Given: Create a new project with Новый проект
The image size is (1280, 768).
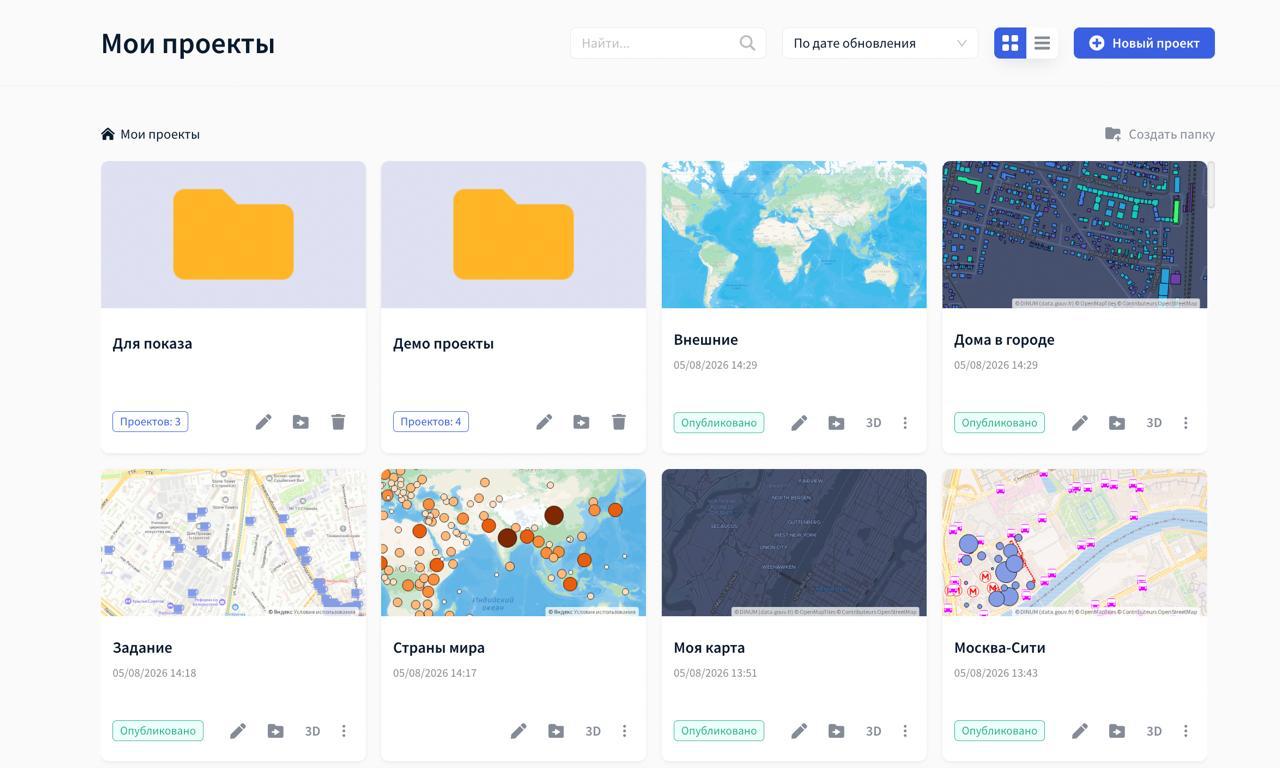Looking at the screenshot, I should (x=1144, y=43).
